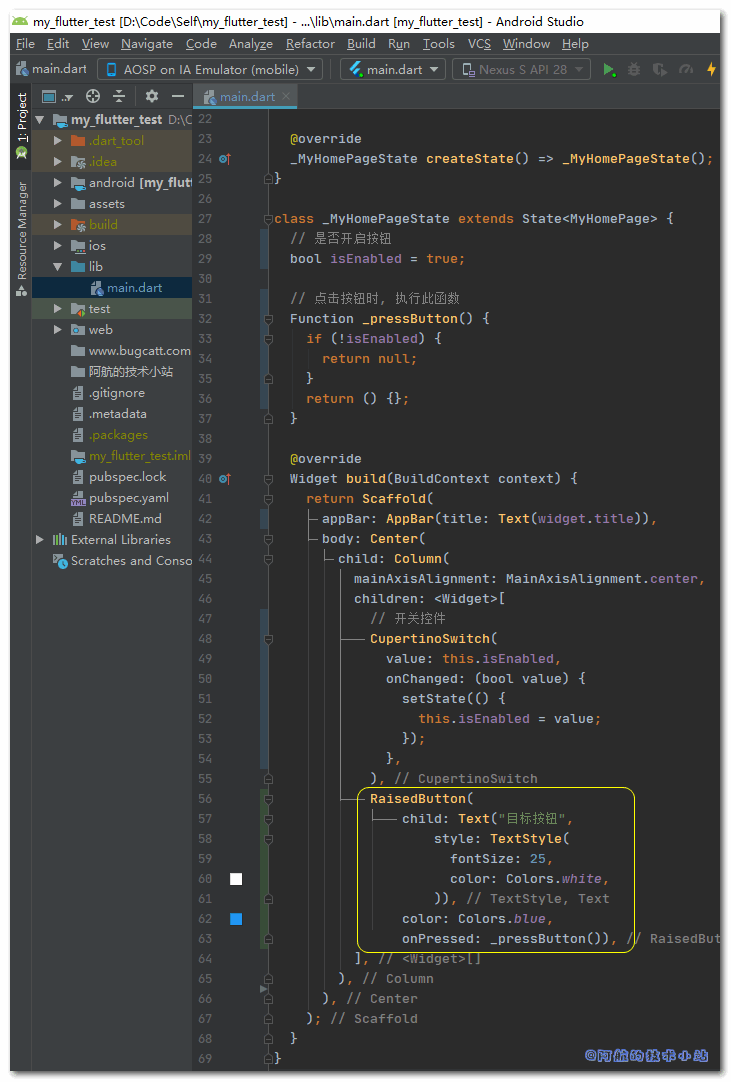Open main.dart run configuration dropdown

(393, 70)
